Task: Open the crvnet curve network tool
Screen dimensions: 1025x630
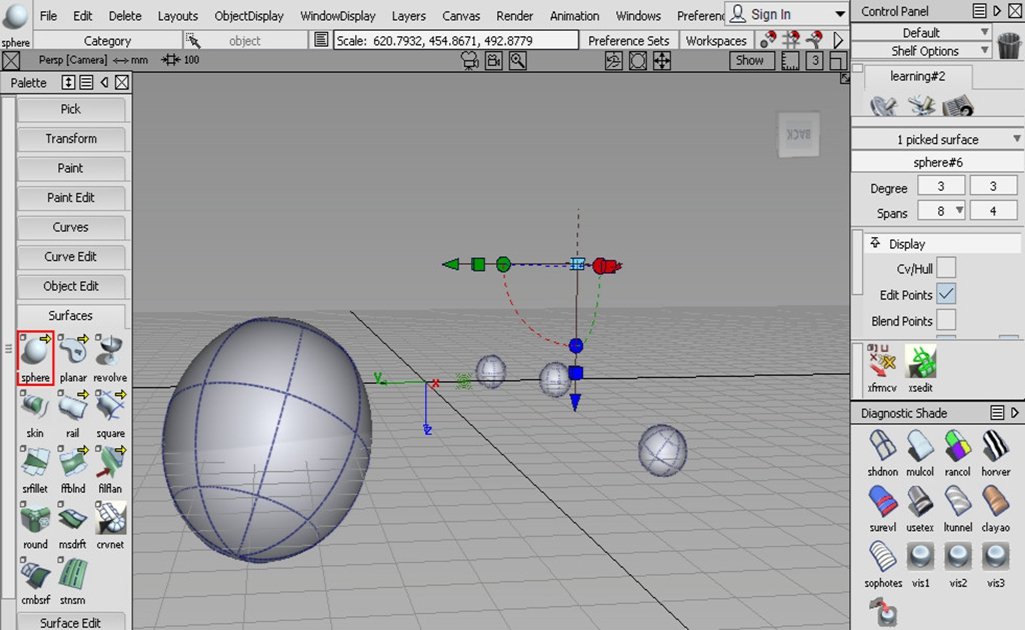Action: click(x=110, y=524)
